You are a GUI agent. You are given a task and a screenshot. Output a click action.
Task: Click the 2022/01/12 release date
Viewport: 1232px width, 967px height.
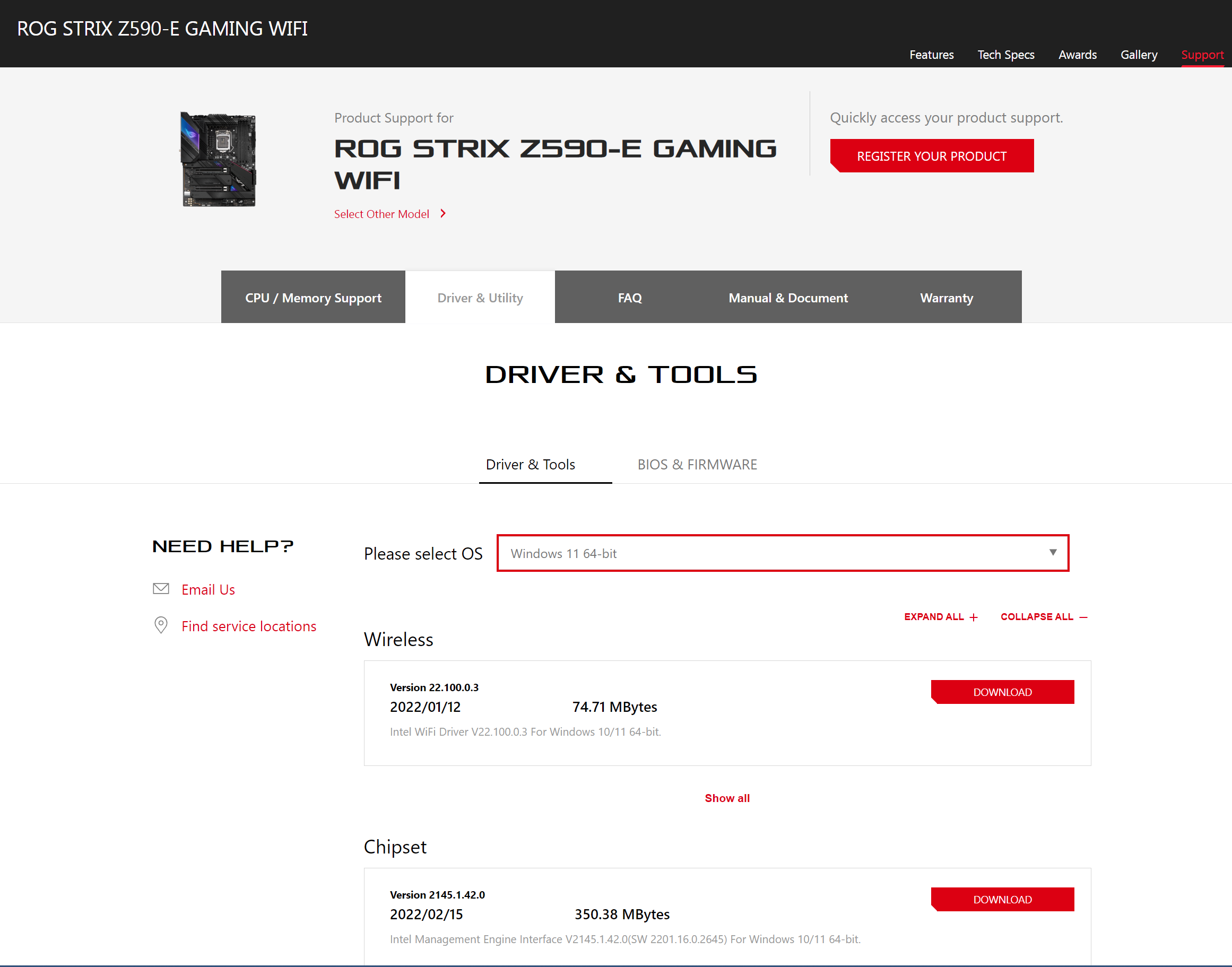click(x=425, y=707)
